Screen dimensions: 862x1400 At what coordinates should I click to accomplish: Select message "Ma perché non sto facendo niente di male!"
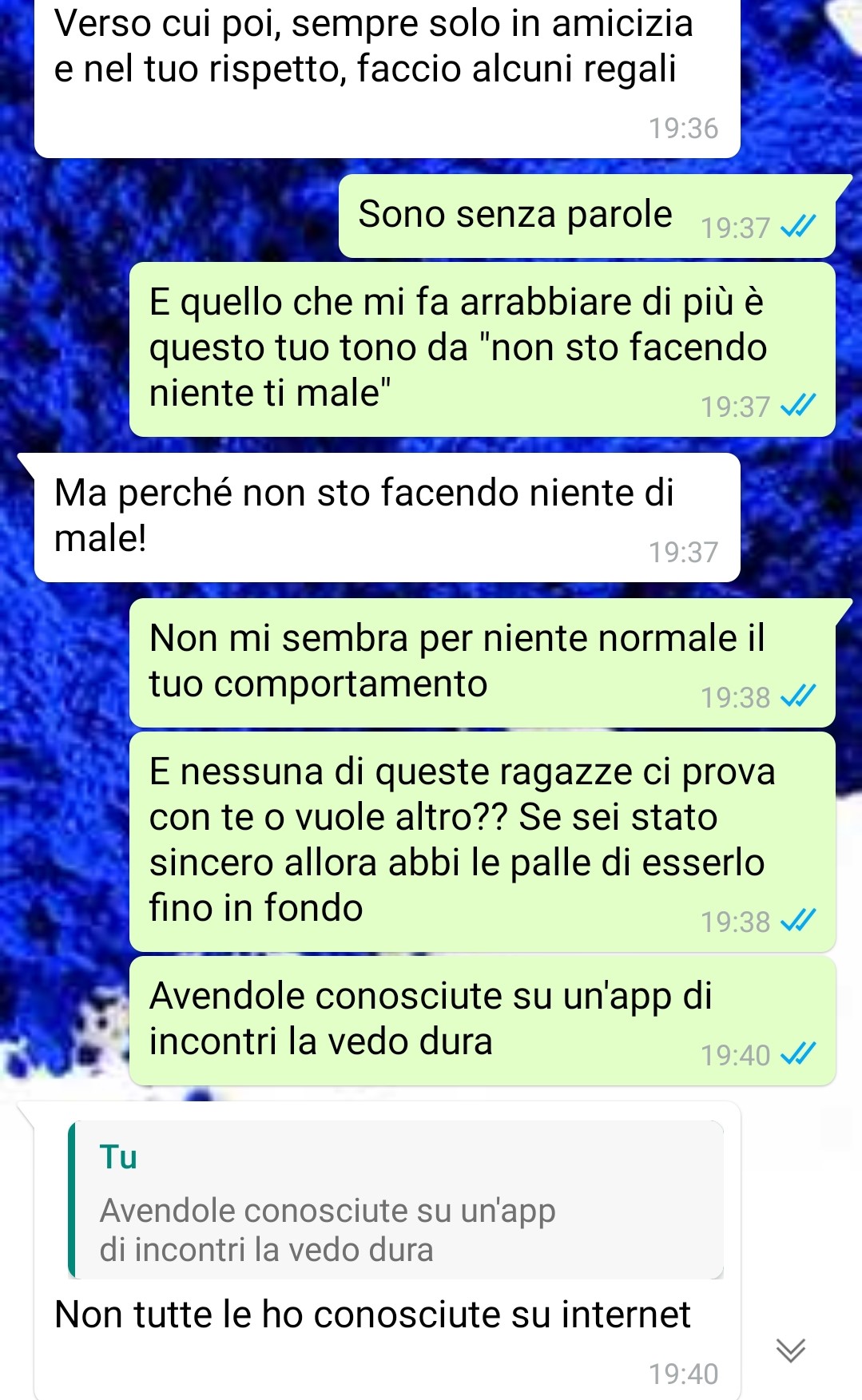coord(387,517)
